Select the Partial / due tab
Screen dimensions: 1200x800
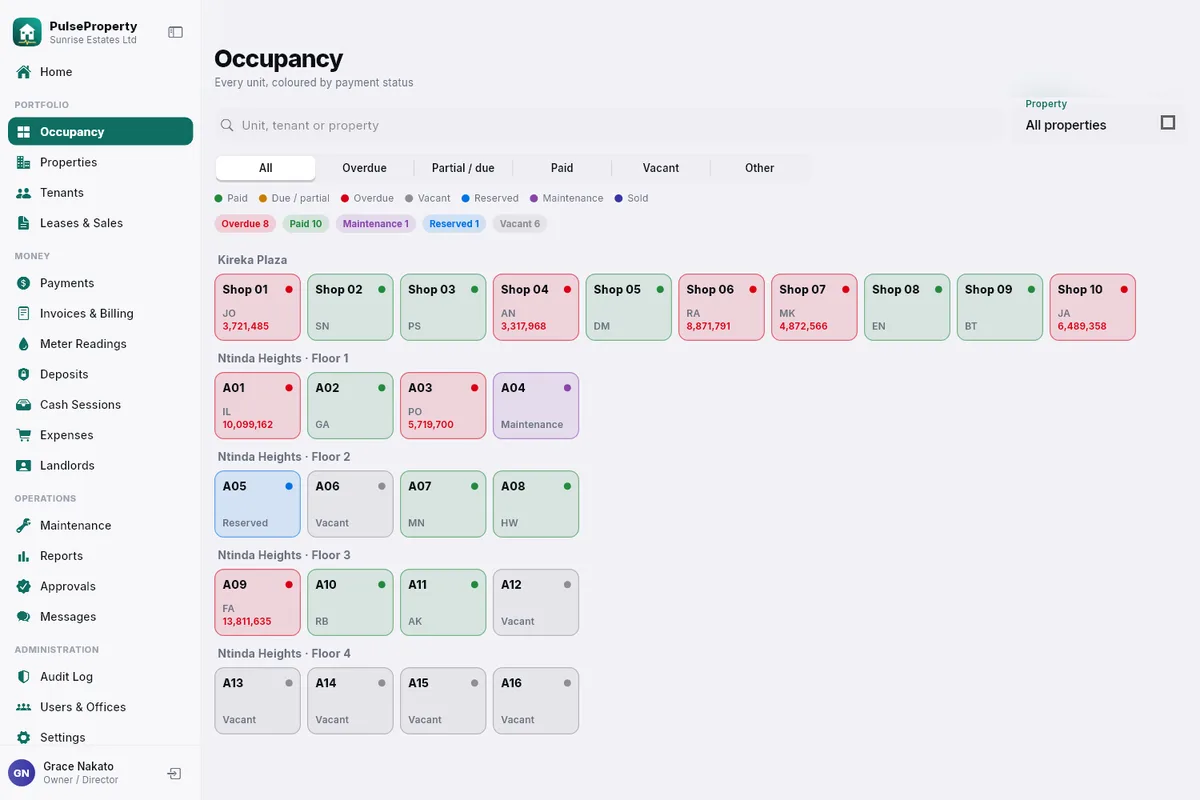click(463, 168)
